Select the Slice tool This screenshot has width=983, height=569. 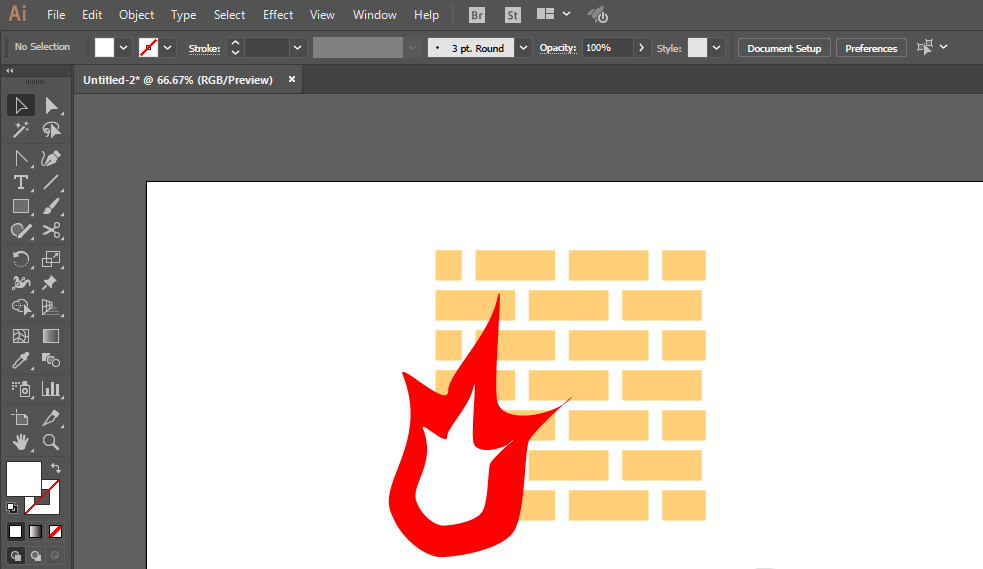(51, 417)
